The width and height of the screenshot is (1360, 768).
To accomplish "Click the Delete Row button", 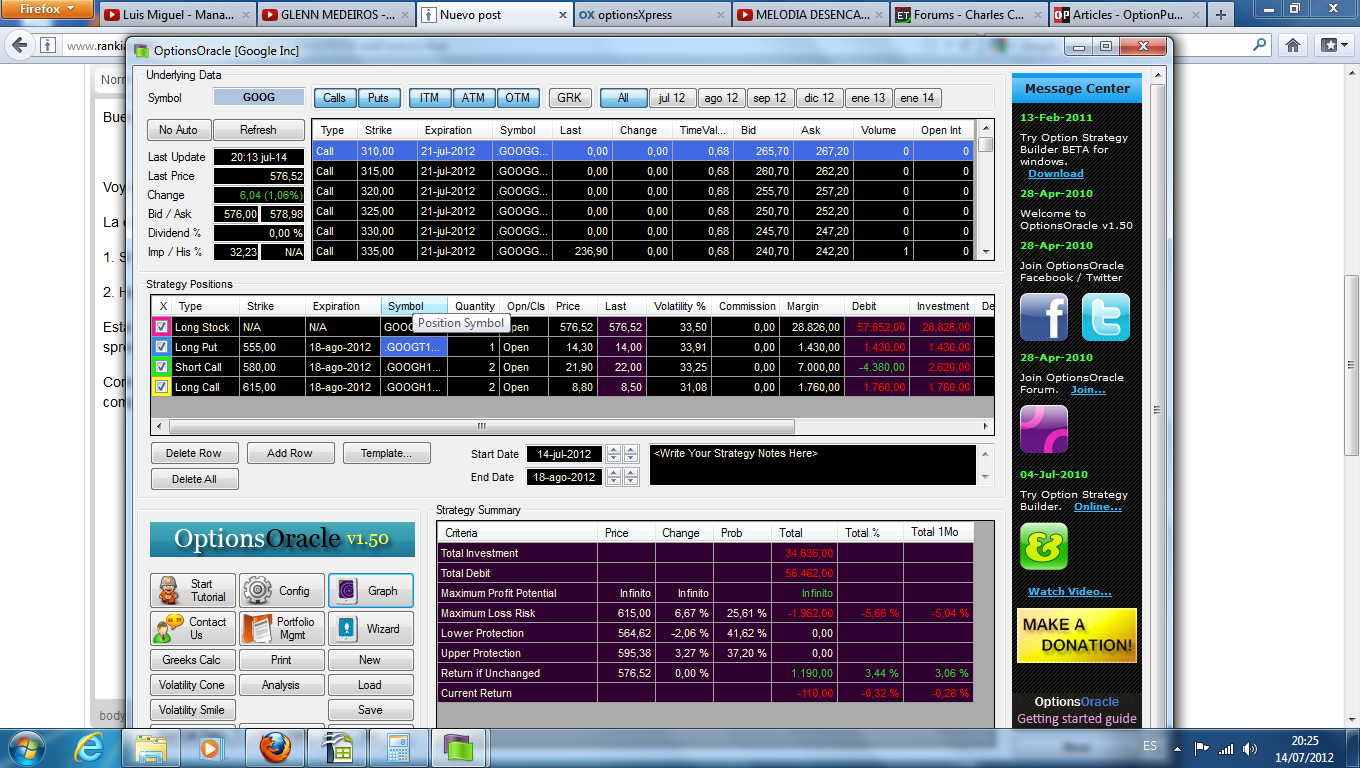I will point(194,453).
